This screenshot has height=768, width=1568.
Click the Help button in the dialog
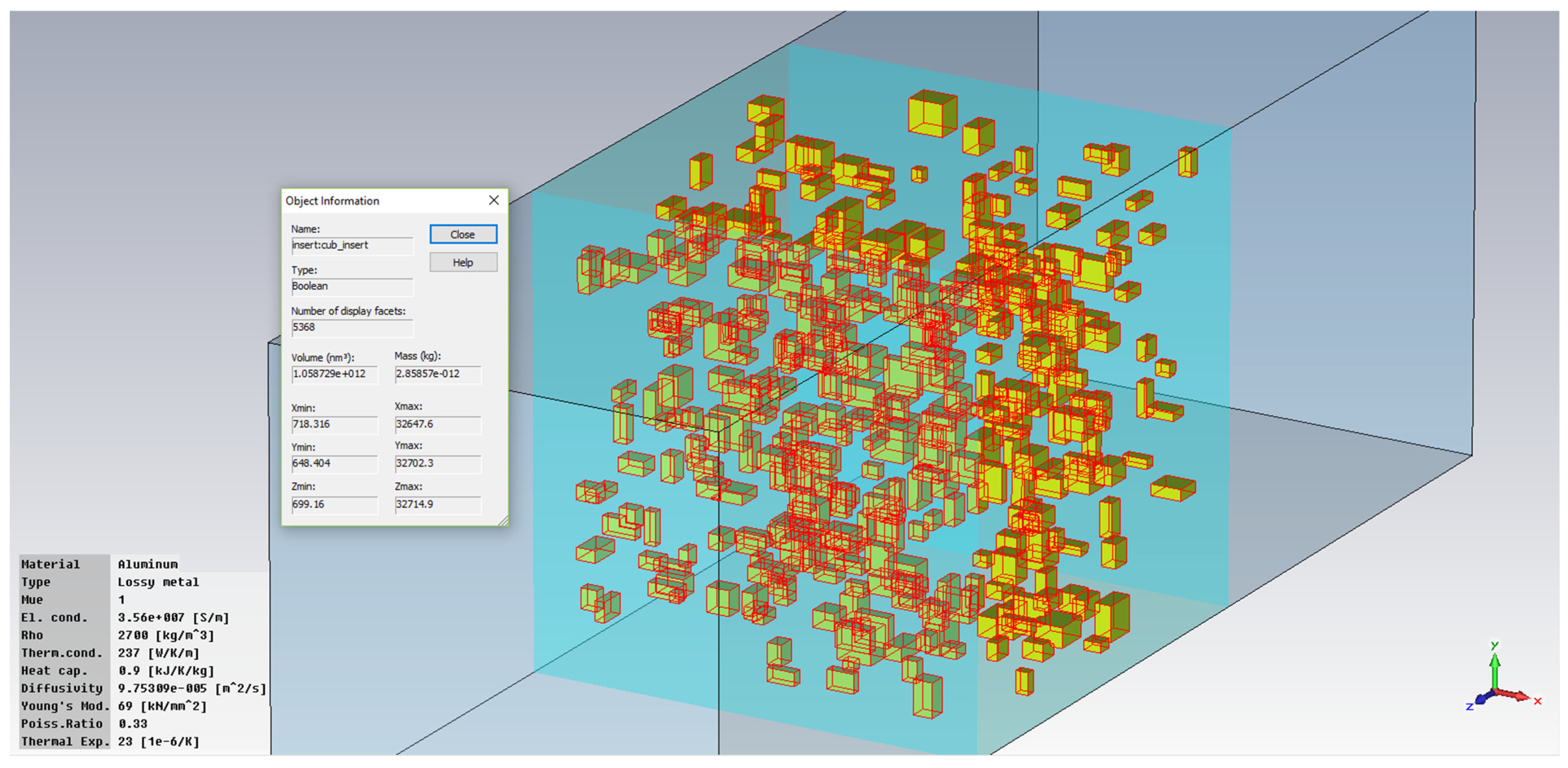[463, 262]
